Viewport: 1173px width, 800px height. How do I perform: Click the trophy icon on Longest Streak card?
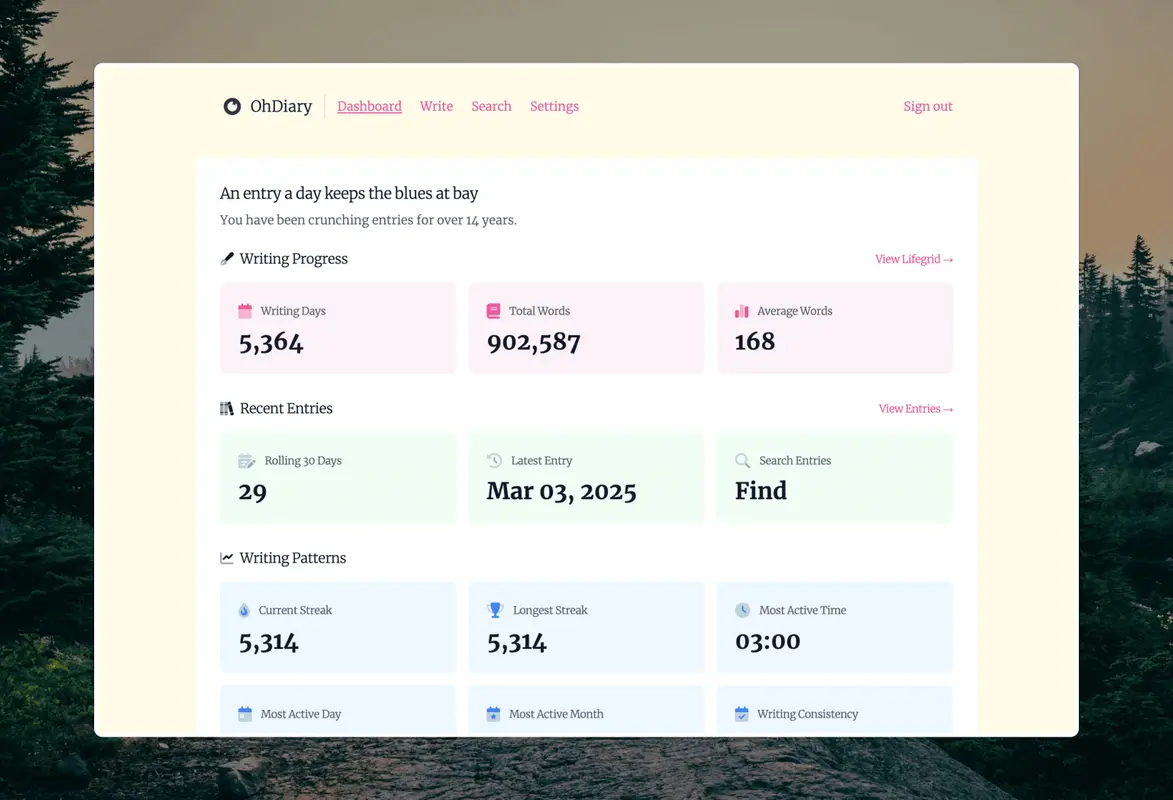[x=494, y=610]
